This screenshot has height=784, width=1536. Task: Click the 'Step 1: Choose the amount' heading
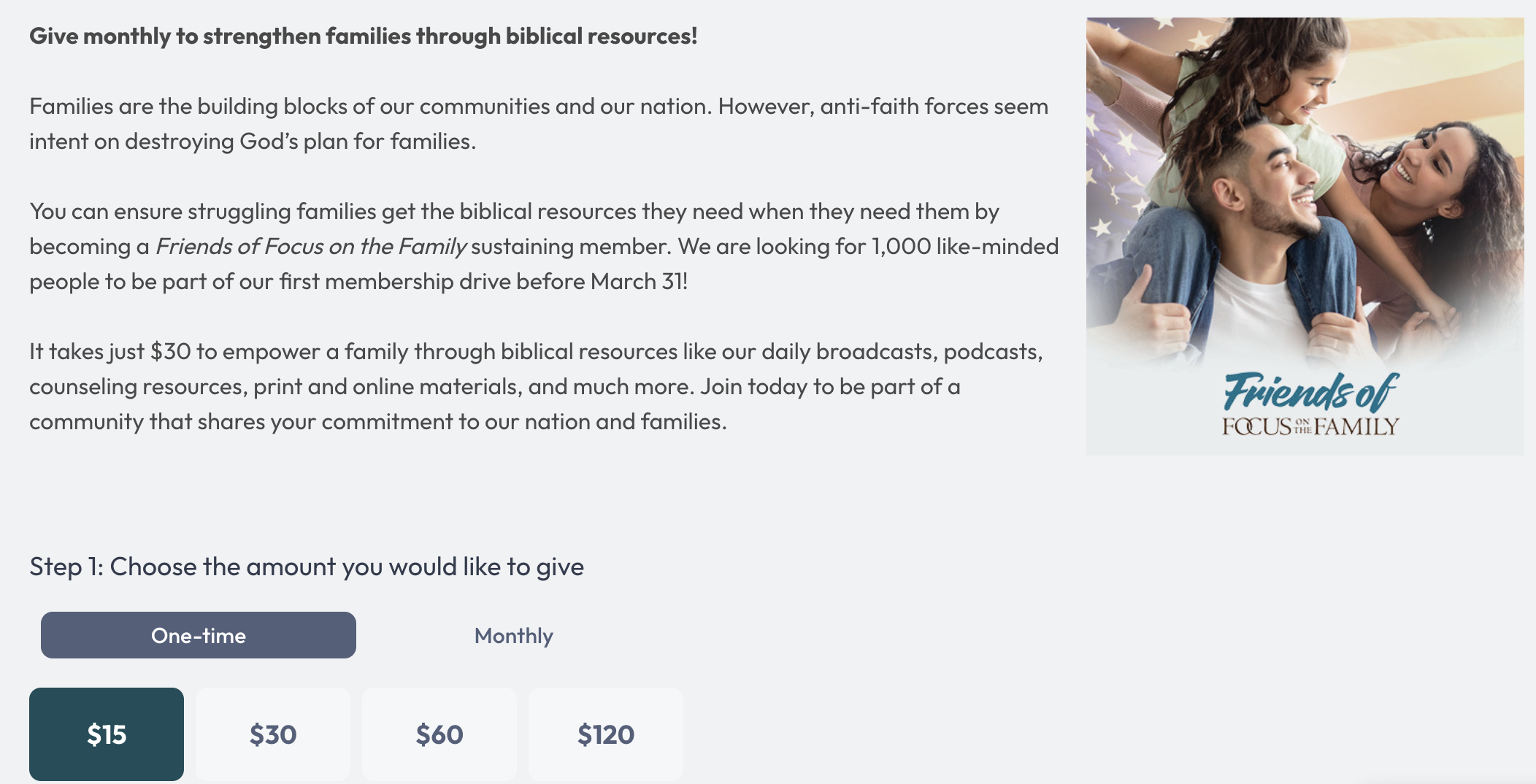tap(307, 566)
